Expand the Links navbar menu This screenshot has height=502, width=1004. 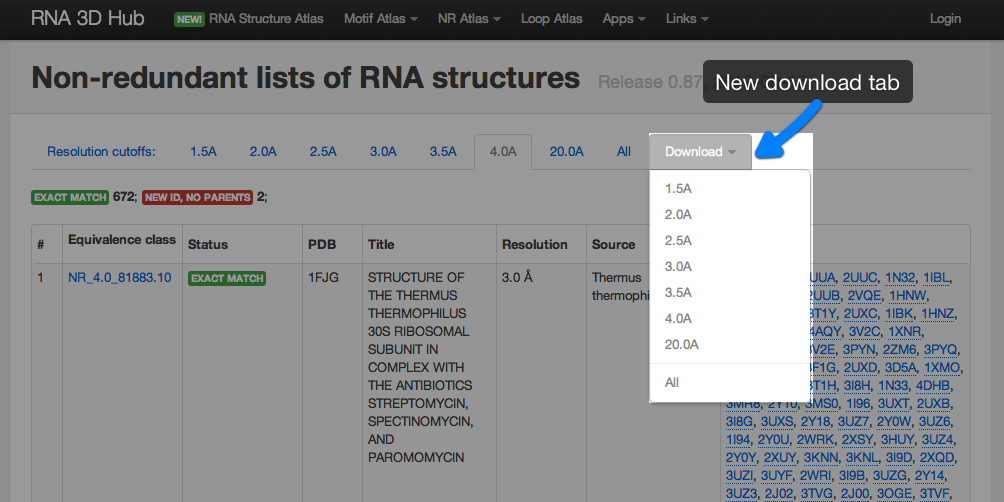(687, 19)
